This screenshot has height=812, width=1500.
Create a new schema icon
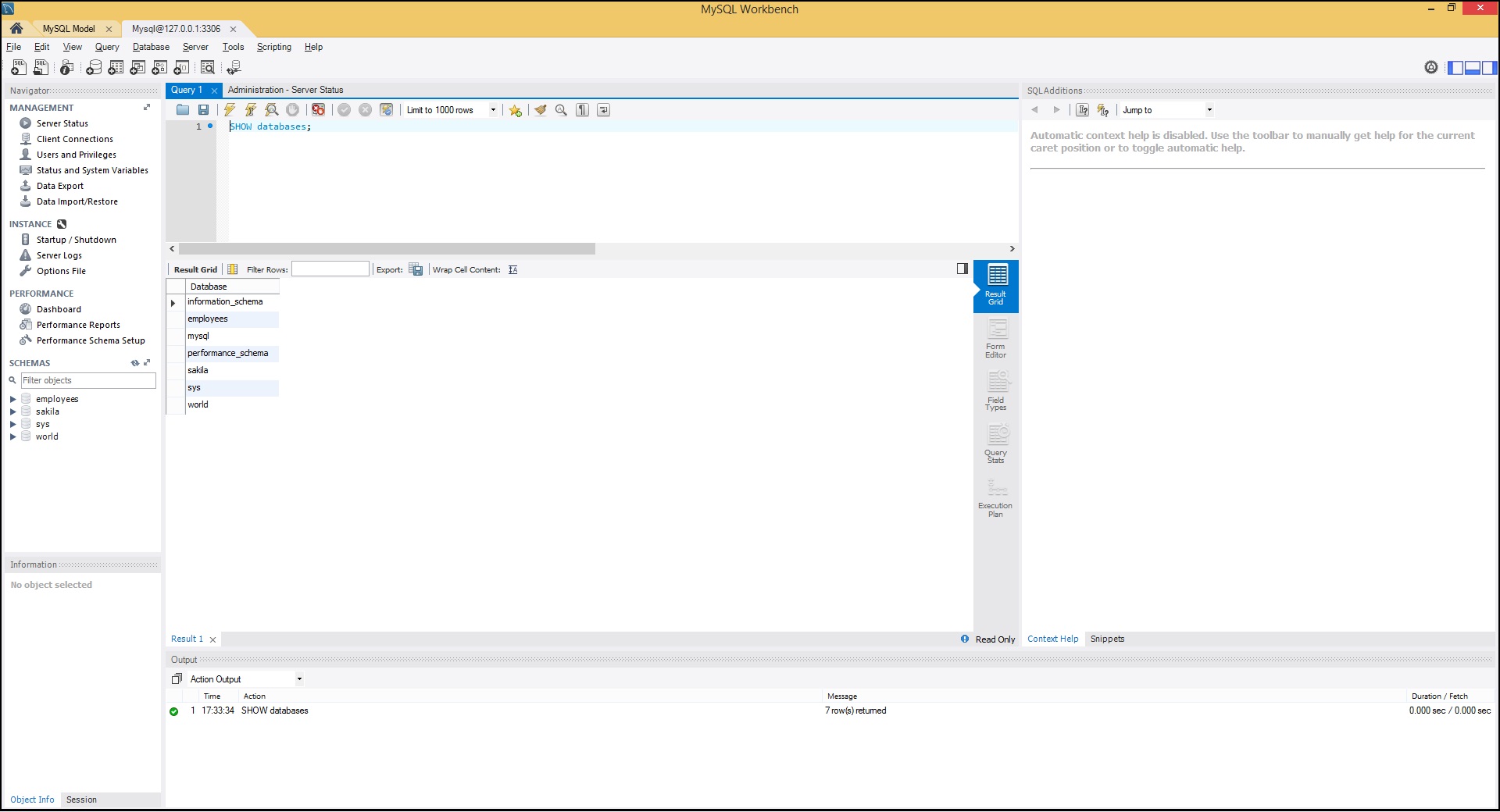[94, 68]
